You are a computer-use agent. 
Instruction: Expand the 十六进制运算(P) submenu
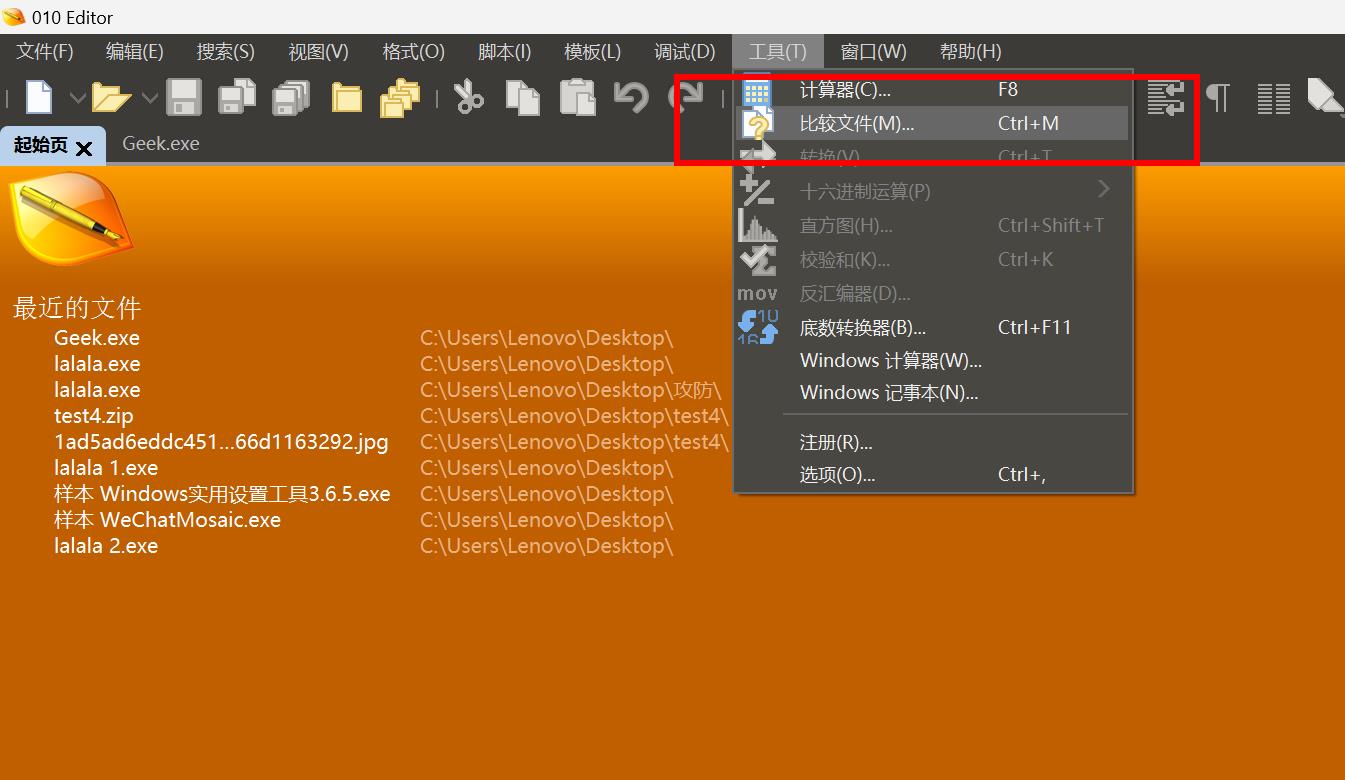pos(932,191)
